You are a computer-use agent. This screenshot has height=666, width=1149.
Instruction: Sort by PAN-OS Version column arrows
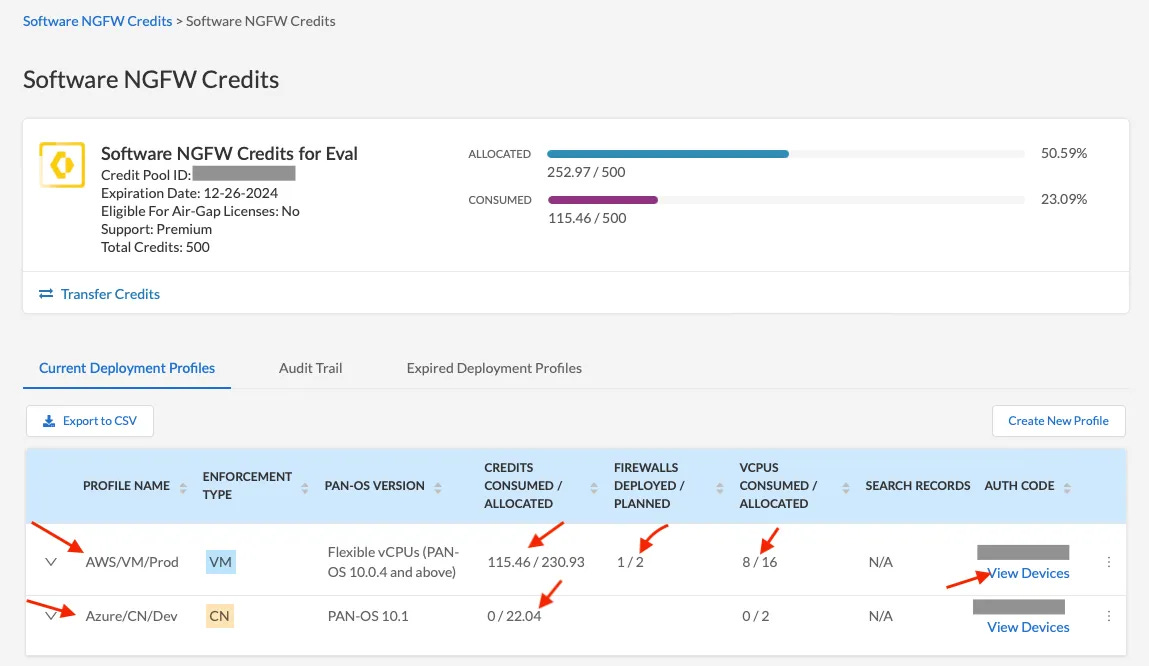(437, 488)
